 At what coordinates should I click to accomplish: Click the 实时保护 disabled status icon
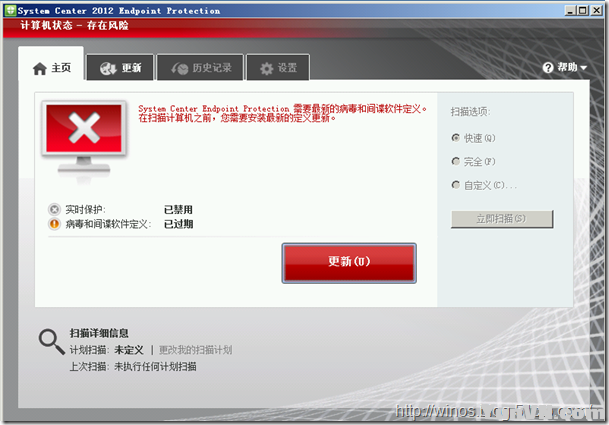tap(54, 209)
